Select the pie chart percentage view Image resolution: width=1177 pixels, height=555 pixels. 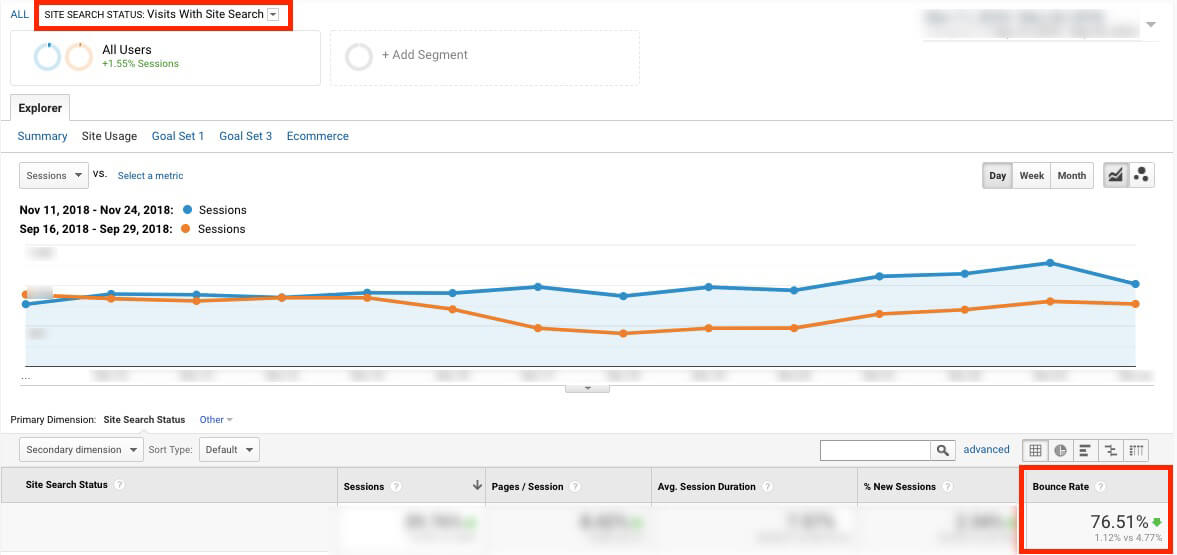coord(1061,450)
